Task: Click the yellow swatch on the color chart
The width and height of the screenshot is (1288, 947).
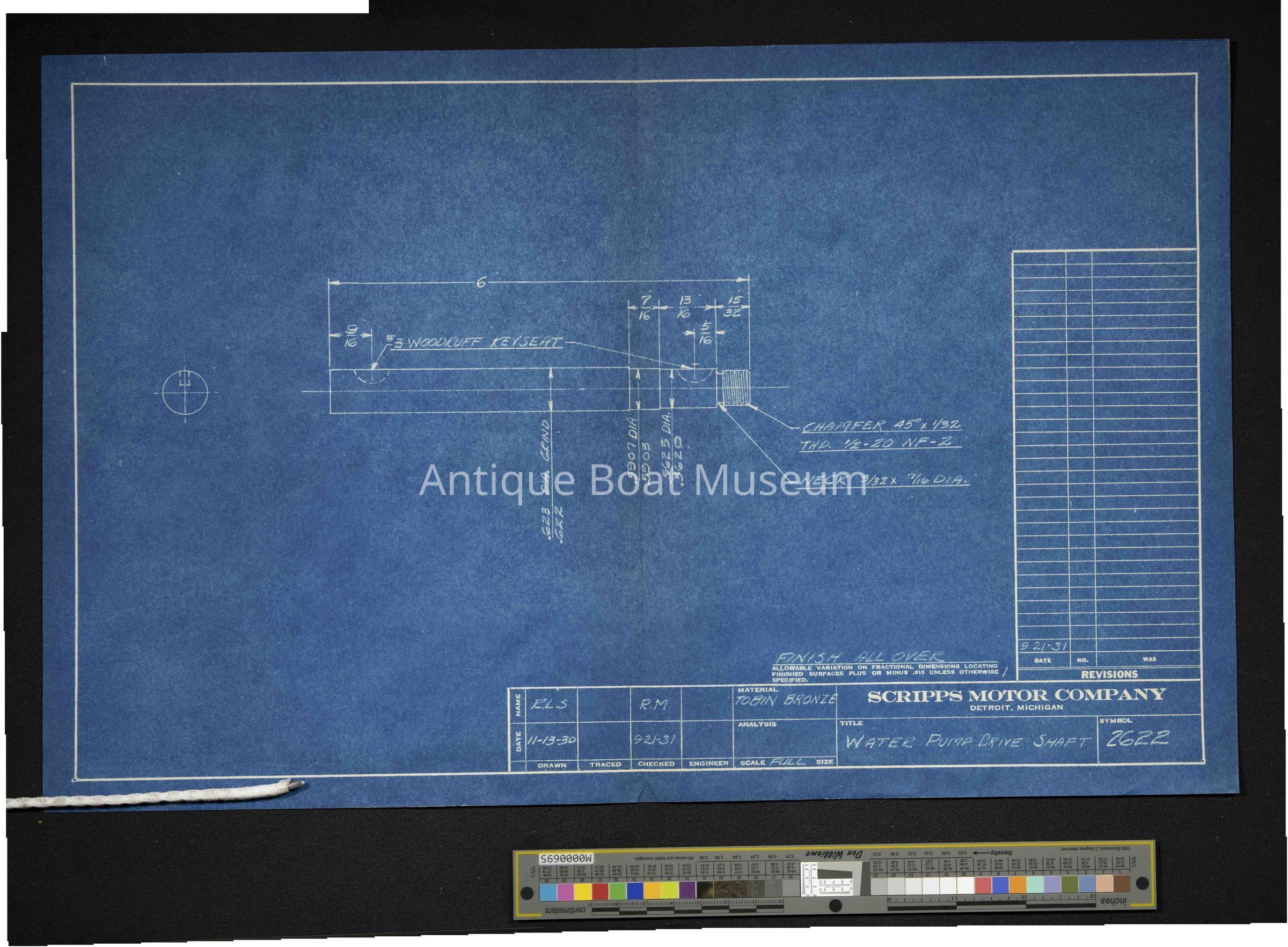Action: point(583,891)
